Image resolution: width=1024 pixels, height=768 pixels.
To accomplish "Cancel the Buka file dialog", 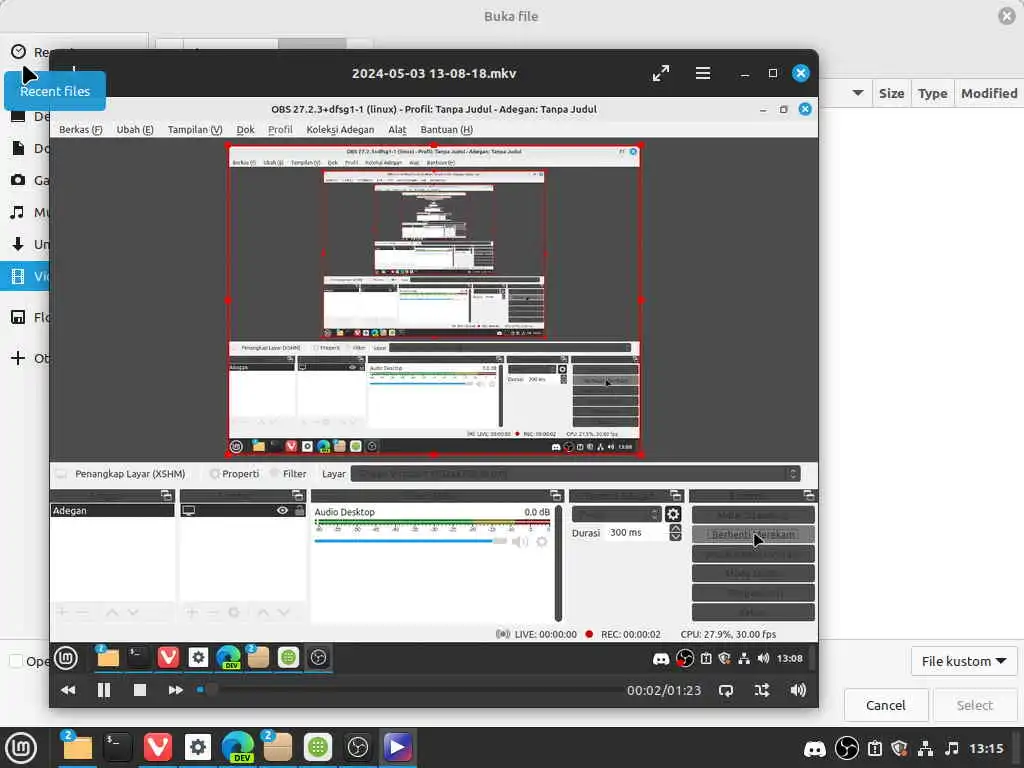I will [886, 705].
